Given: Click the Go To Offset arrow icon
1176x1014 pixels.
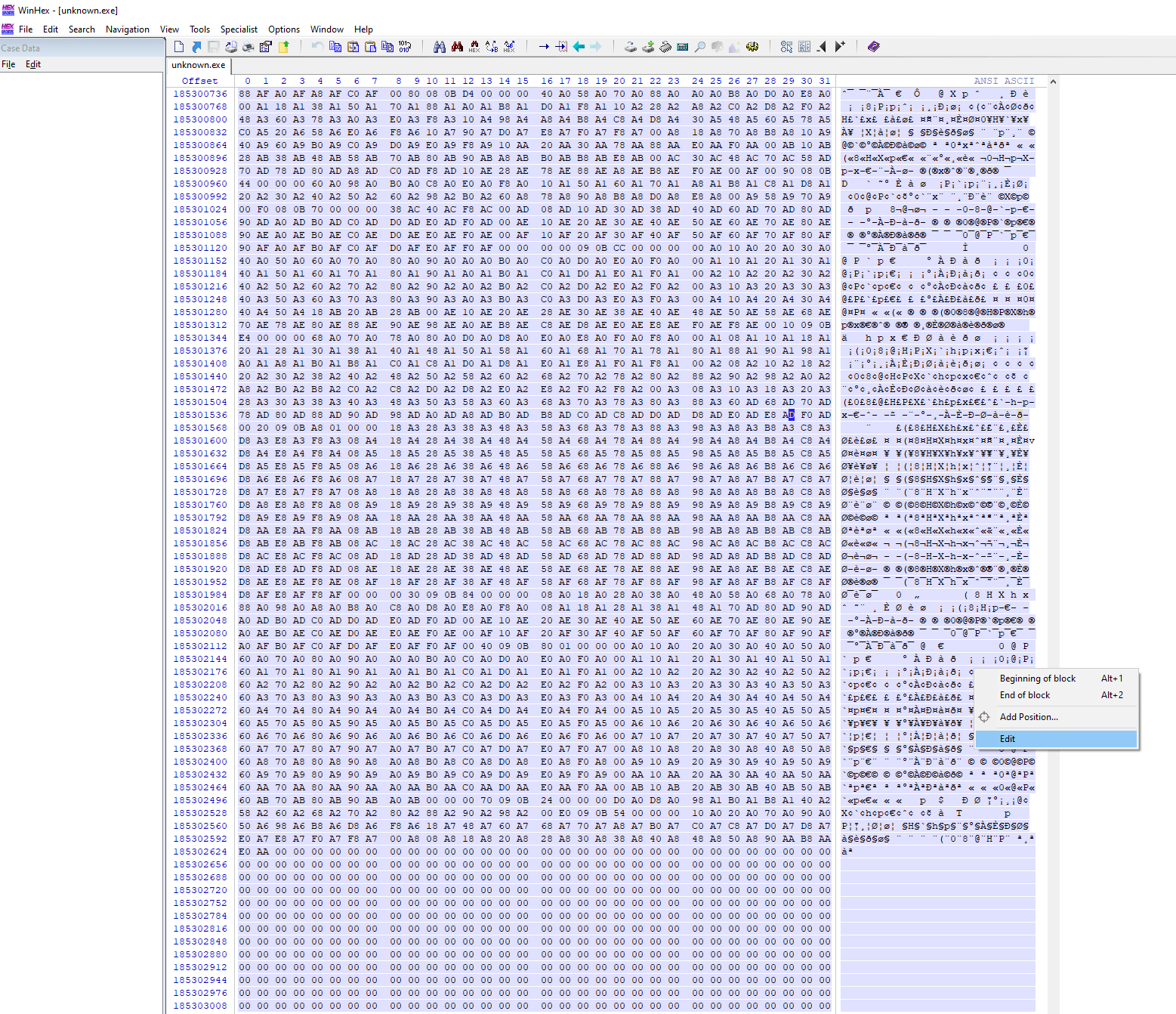Looking at the screenshot, I should tap(544, 47).
